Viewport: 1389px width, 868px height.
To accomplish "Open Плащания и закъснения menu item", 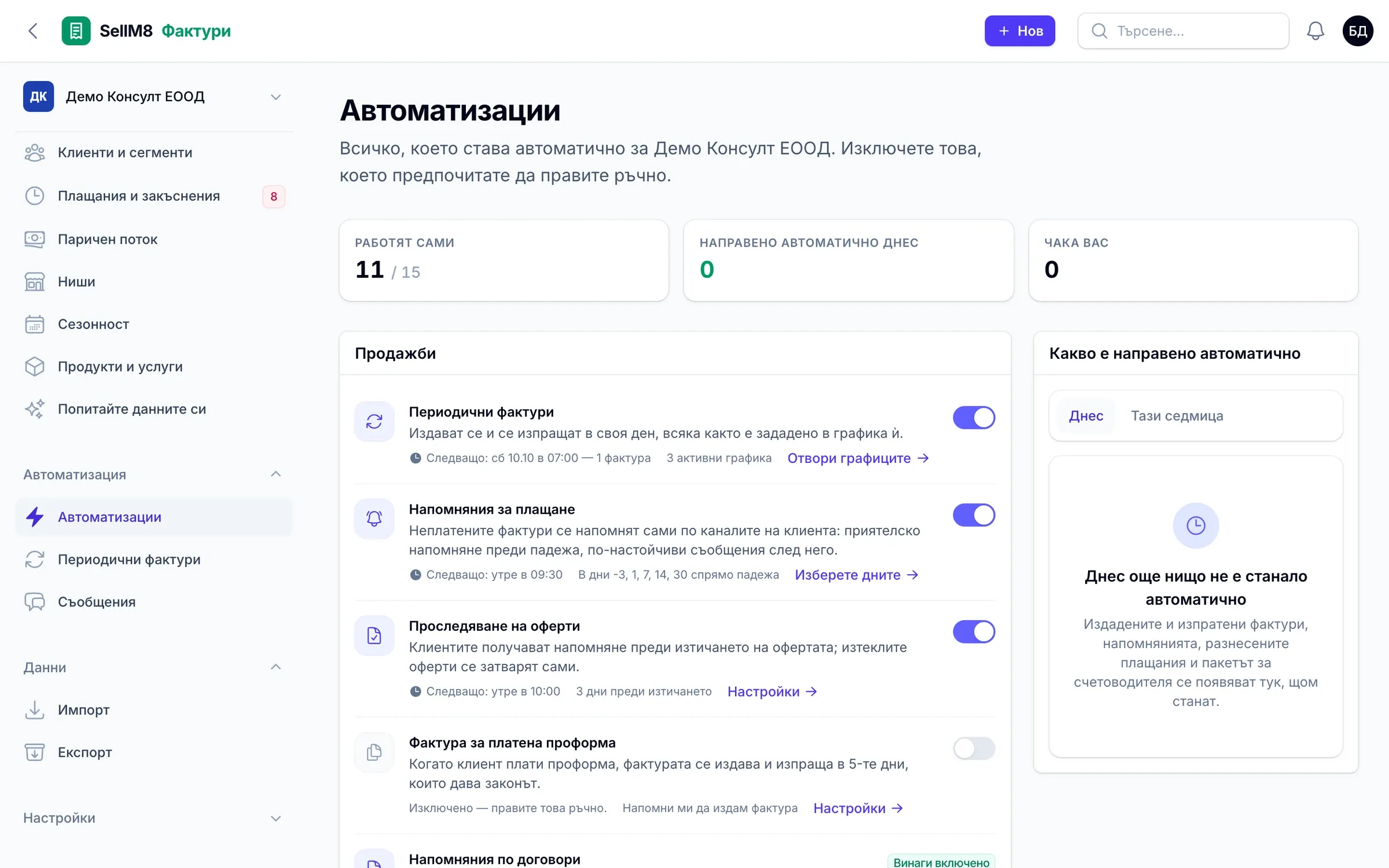I will point(154,196).
